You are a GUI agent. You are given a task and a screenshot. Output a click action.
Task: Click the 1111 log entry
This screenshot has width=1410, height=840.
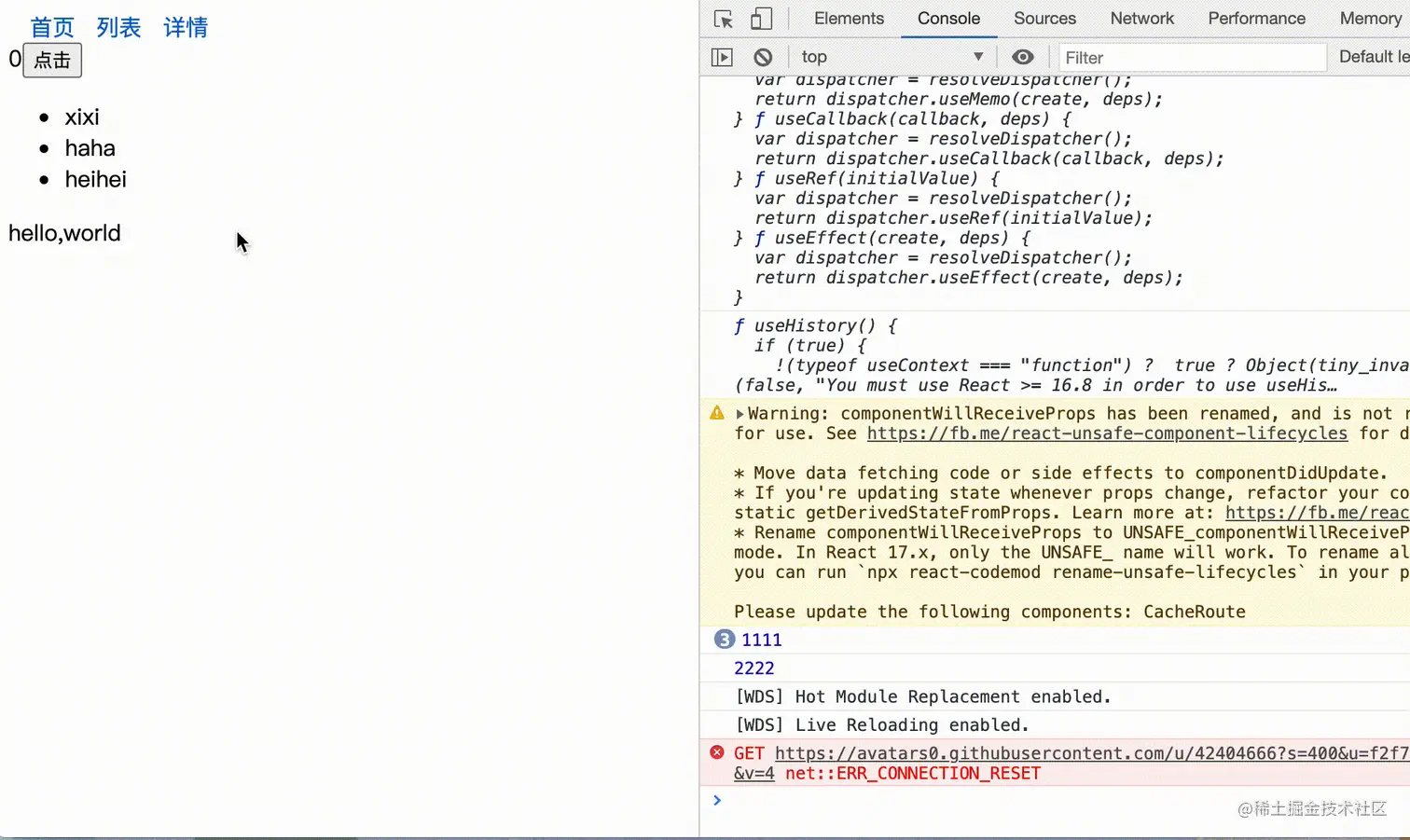(x=762, y=640)
